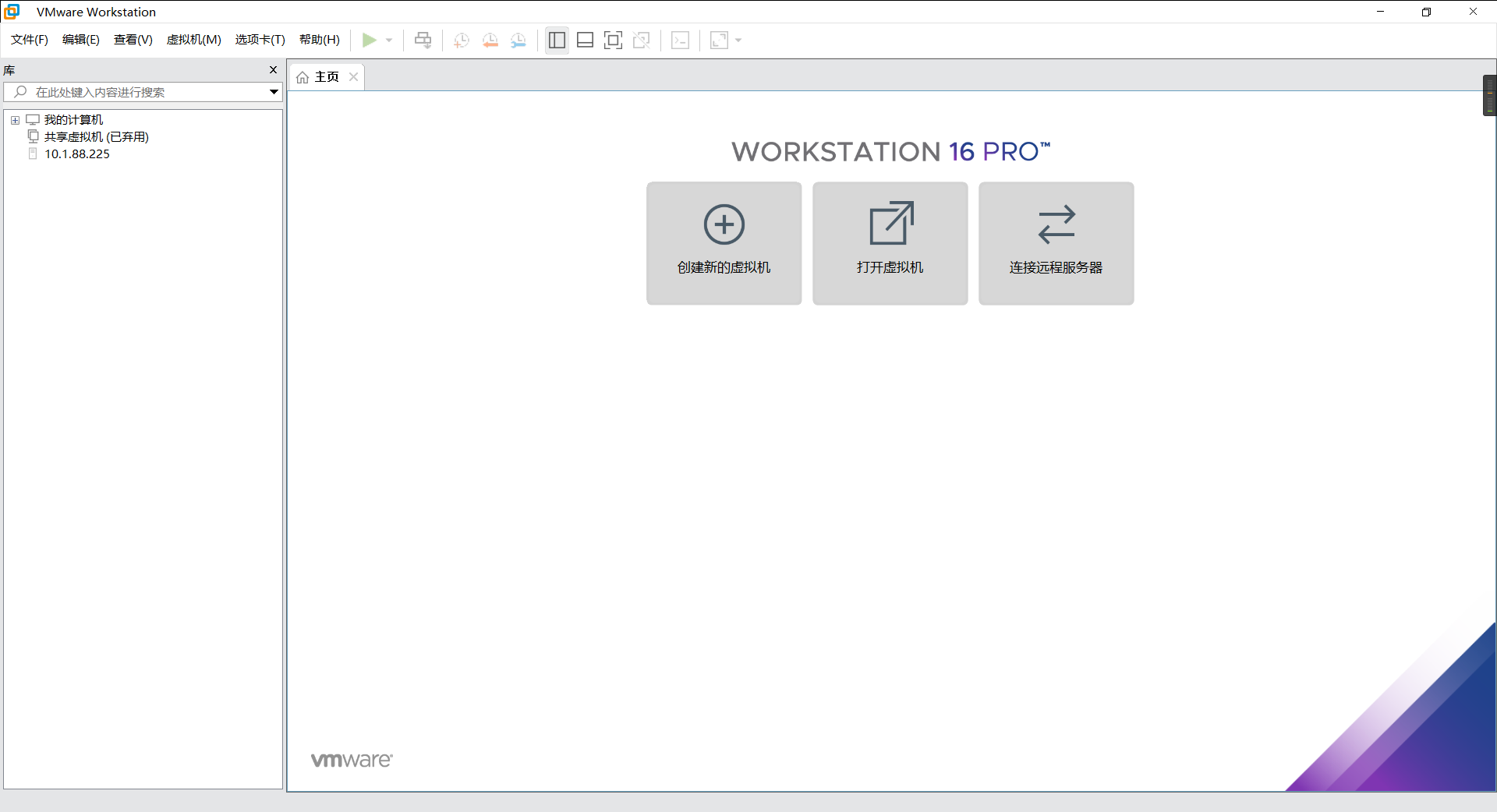
Task: Click the server icon beside 10.1.88.225
Action: tap(33, 154)
